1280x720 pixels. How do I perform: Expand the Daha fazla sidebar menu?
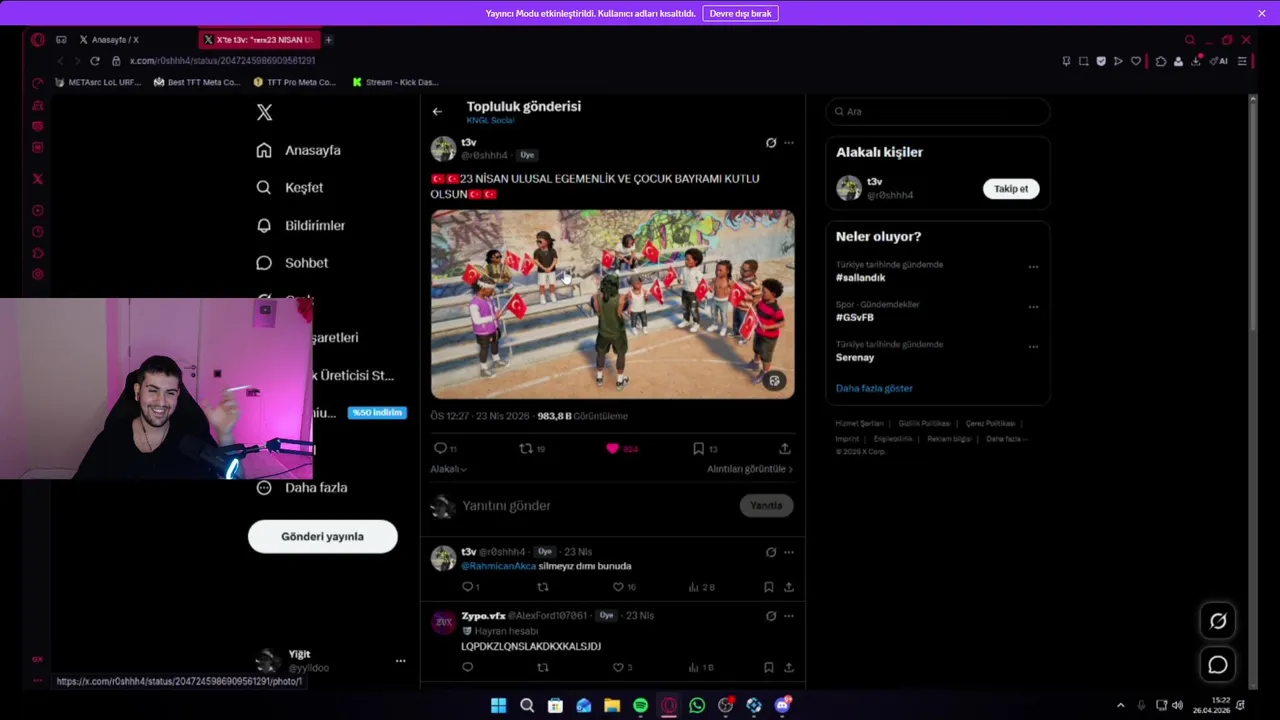click(x=303, y=488)
